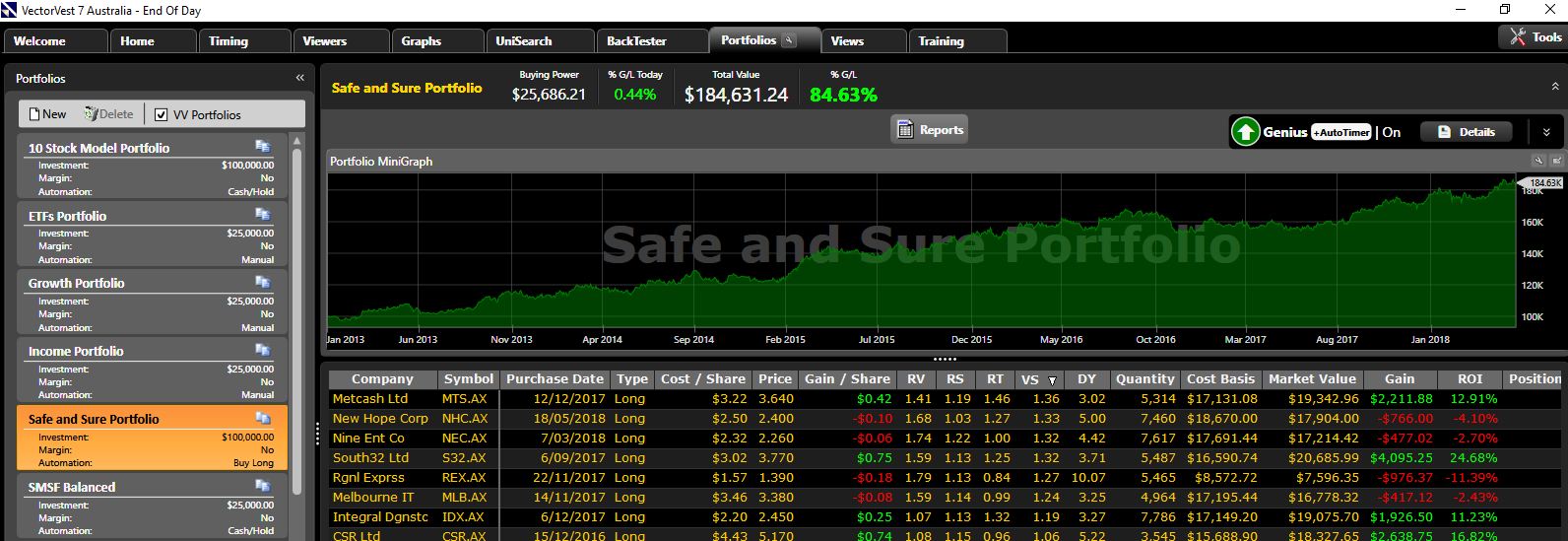Image resolution: width=1568 pixels, height=541 pixels.
Task: Click the MiniGraph wrench settings icon
Action: 1537,161
